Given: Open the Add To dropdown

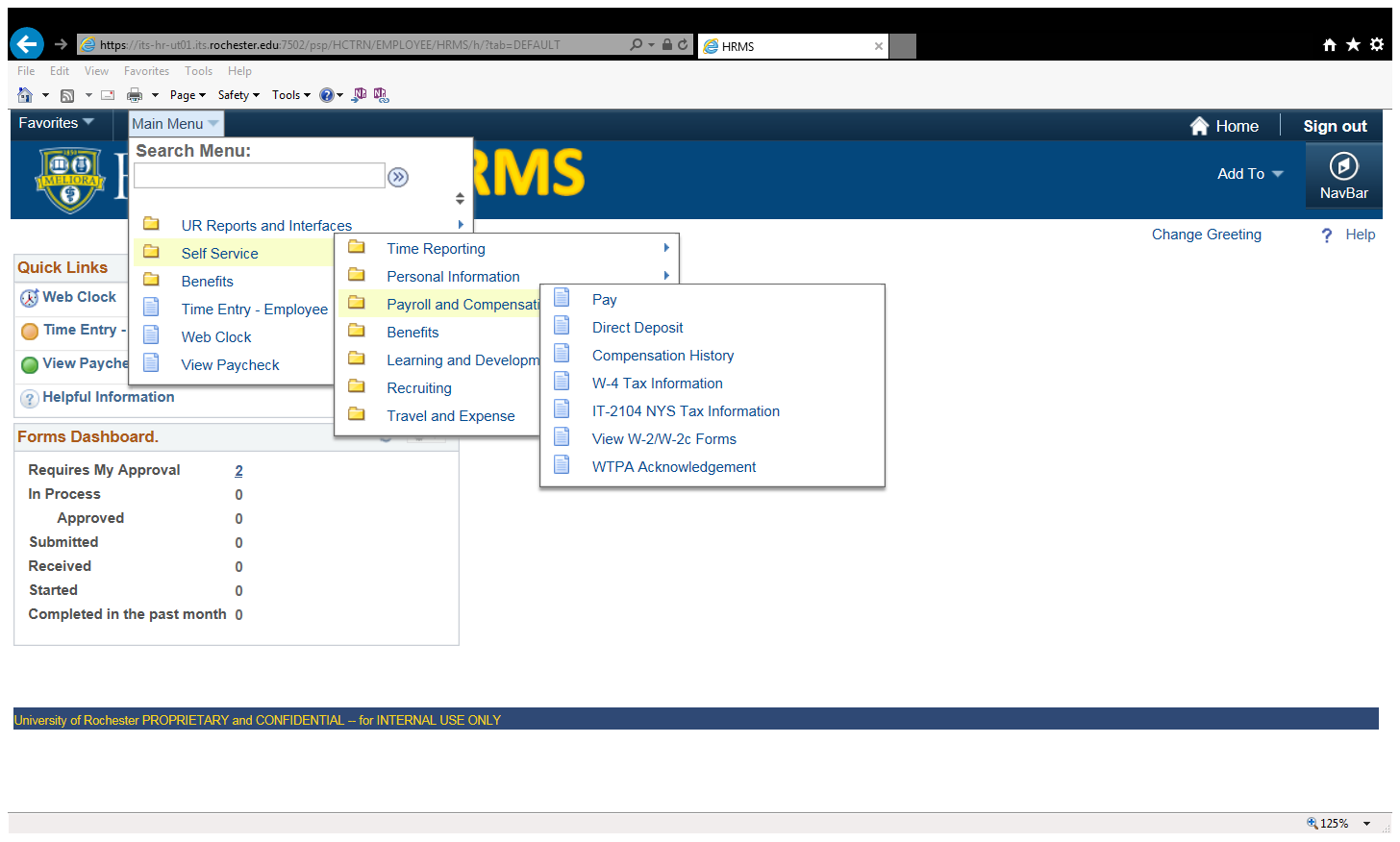Looking at the screenshot, I should [x=1250, y=174].
